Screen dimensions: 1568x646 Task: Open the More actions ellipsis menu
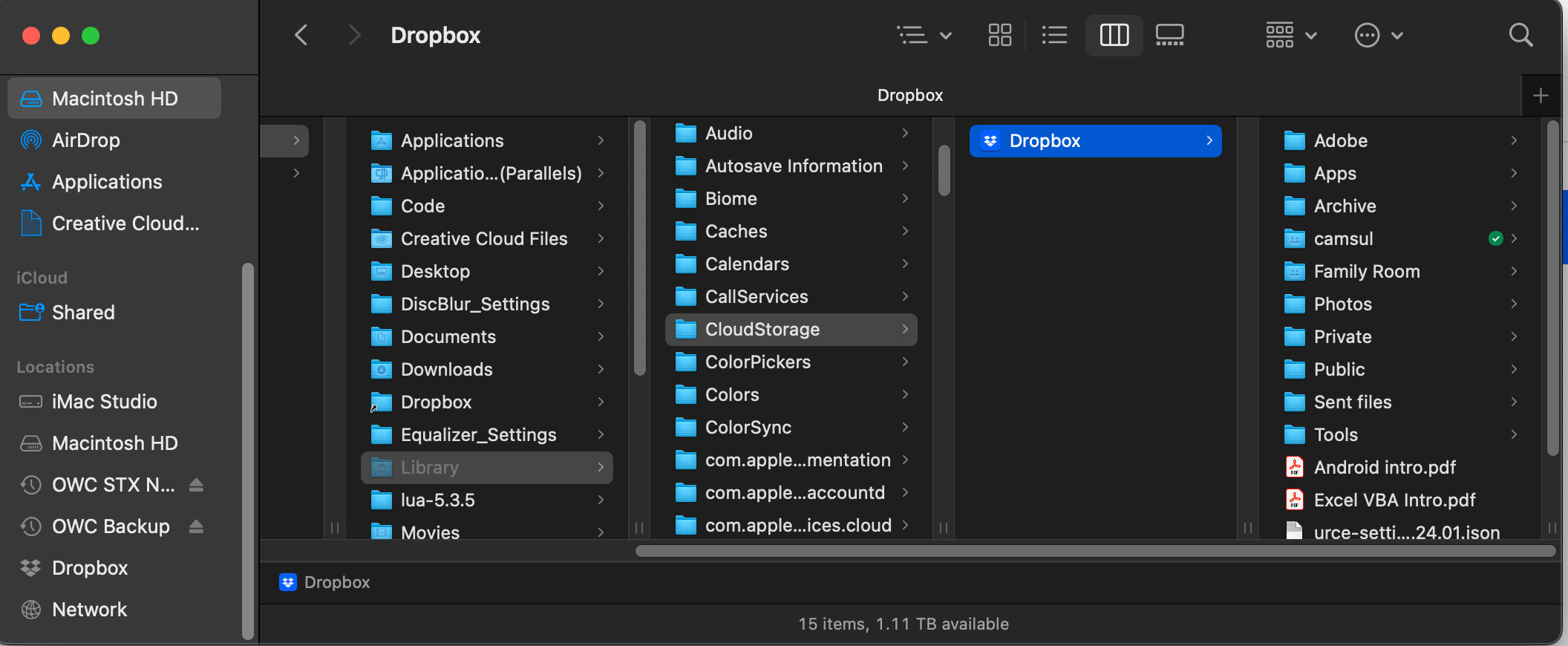point(1379,35)
